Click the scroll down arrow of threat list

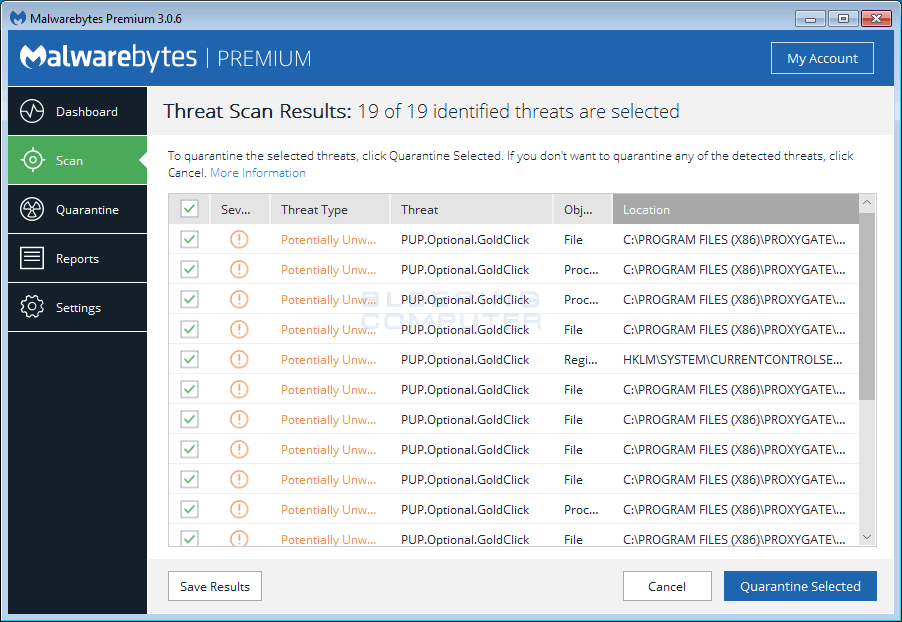867,537
